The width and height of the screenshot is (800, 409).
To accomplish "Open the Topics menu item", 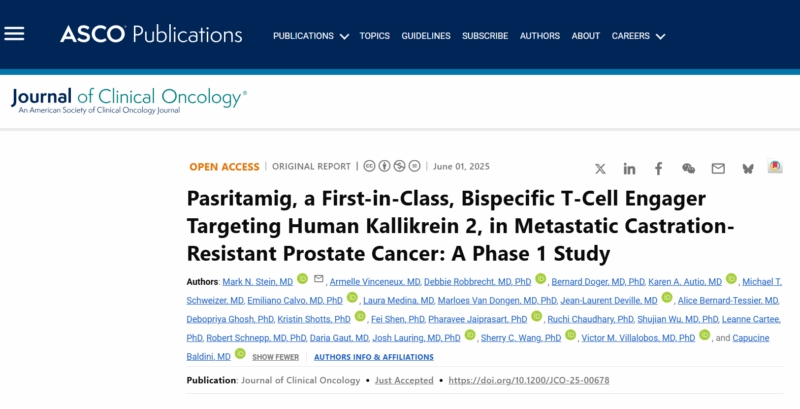I will pyautogui.click(x=374, y=36).
